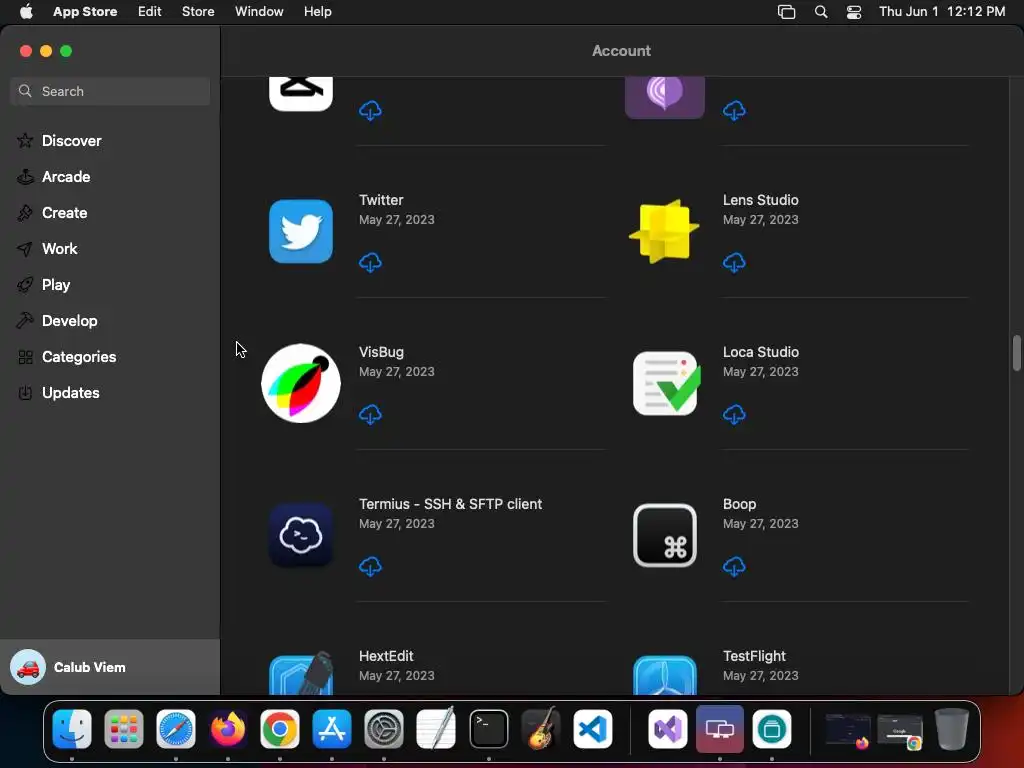The image size is (1024, 768).
Task: Open the Store menu
Action: pyautogui.click(x=198, y=12)
